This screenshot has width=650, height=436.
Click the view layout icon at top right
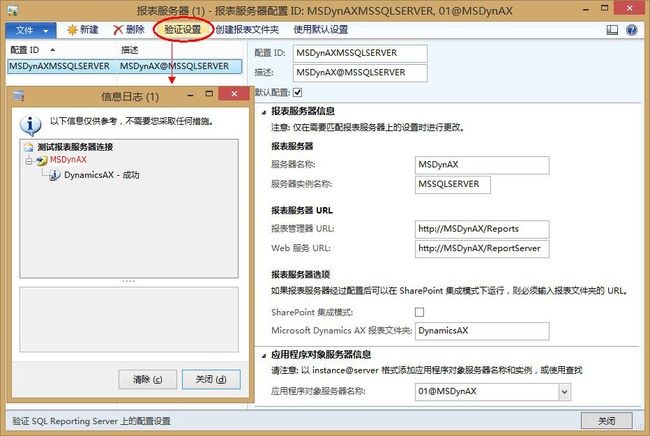click(x=612, y=30)
